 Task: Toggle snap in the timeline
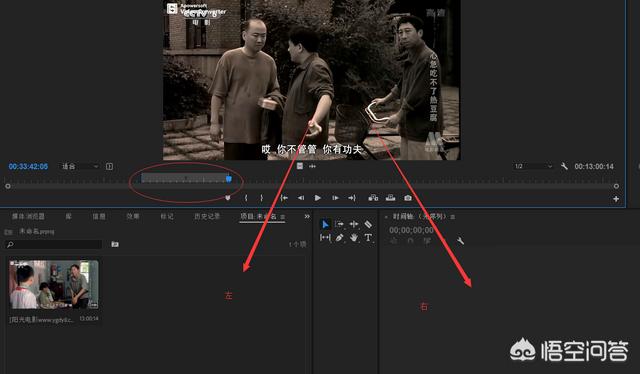[411, 241]
